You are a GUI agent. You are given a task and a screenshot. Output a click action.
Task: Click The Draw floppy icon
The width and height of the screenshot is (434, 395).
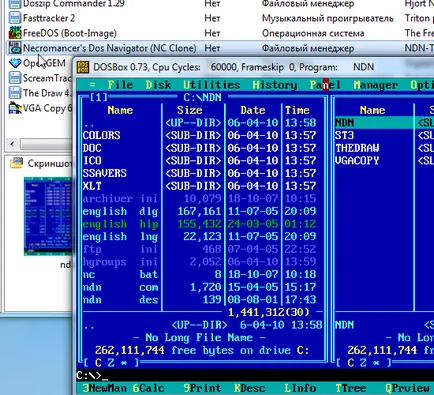(15, 93)
